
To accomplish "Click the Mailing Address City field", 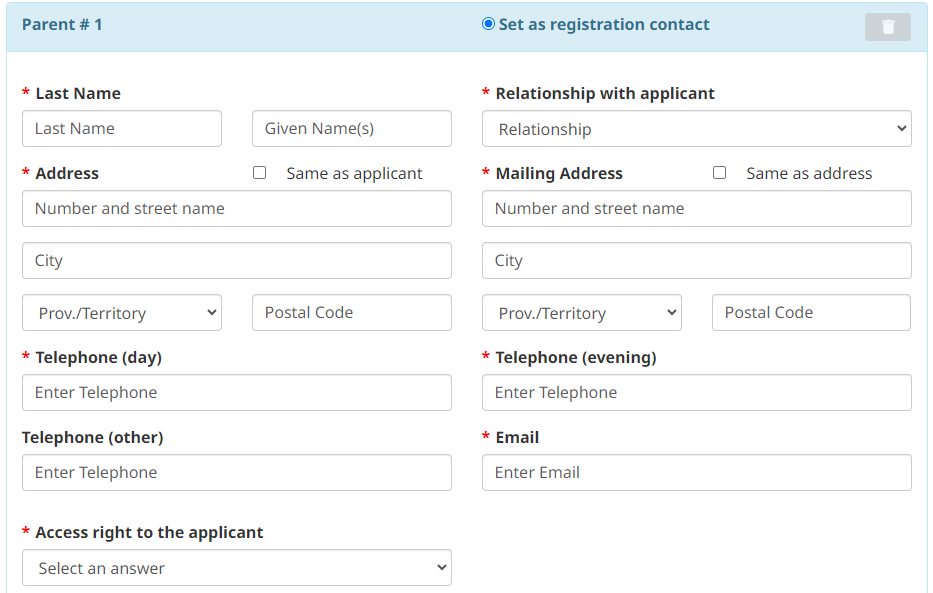I will coord(696,261).
